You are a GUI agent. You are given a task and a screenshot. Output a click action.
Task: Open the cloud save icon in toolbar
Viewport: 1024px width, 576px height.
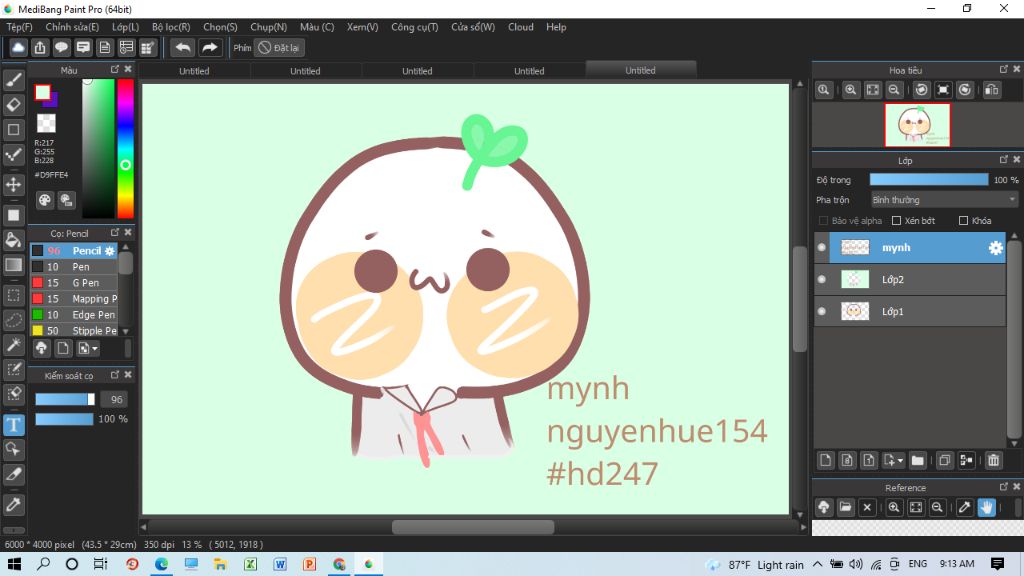[18, 48]
